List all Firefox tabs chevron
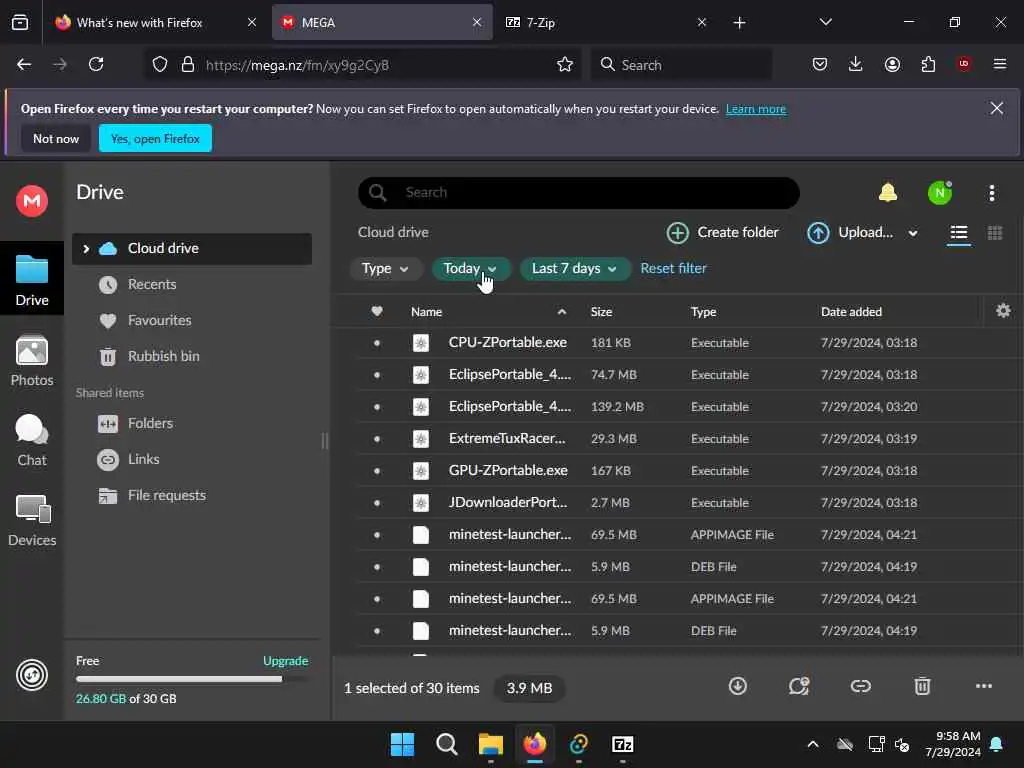Screen dimensions: 1024x768 click(x=825, y=22)
